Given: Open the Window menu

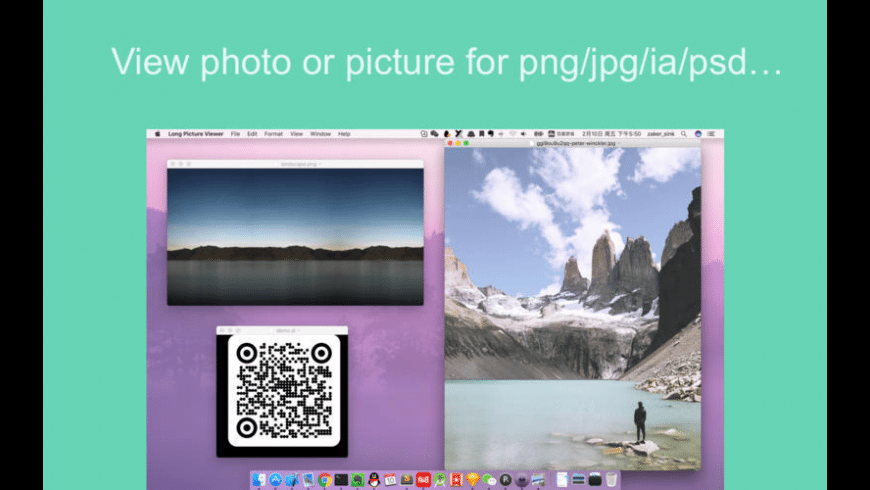Looking at the screenshot, I should click(x=320, y=134).
